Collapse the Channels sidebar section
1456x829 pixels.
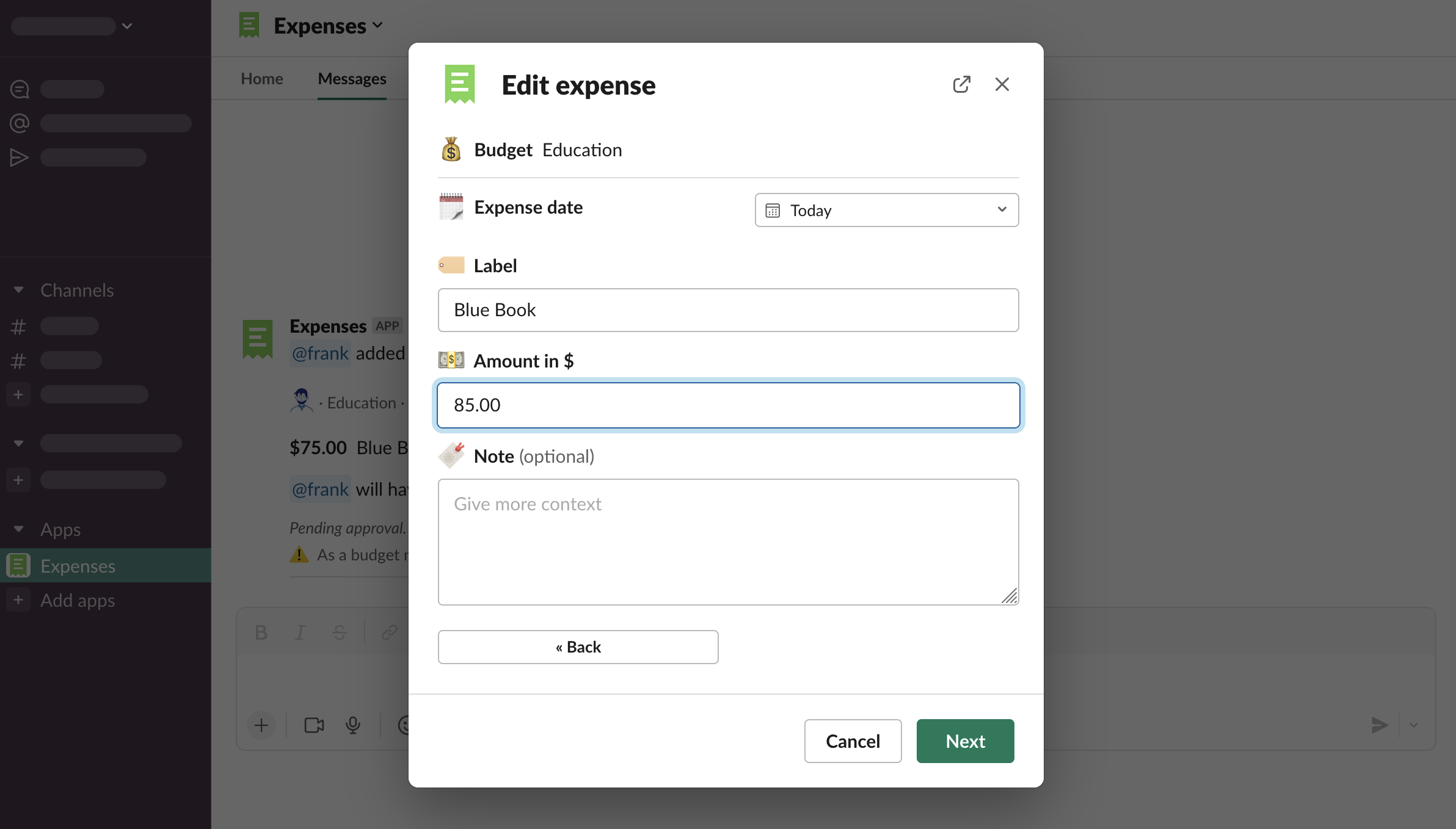point(19,290)
